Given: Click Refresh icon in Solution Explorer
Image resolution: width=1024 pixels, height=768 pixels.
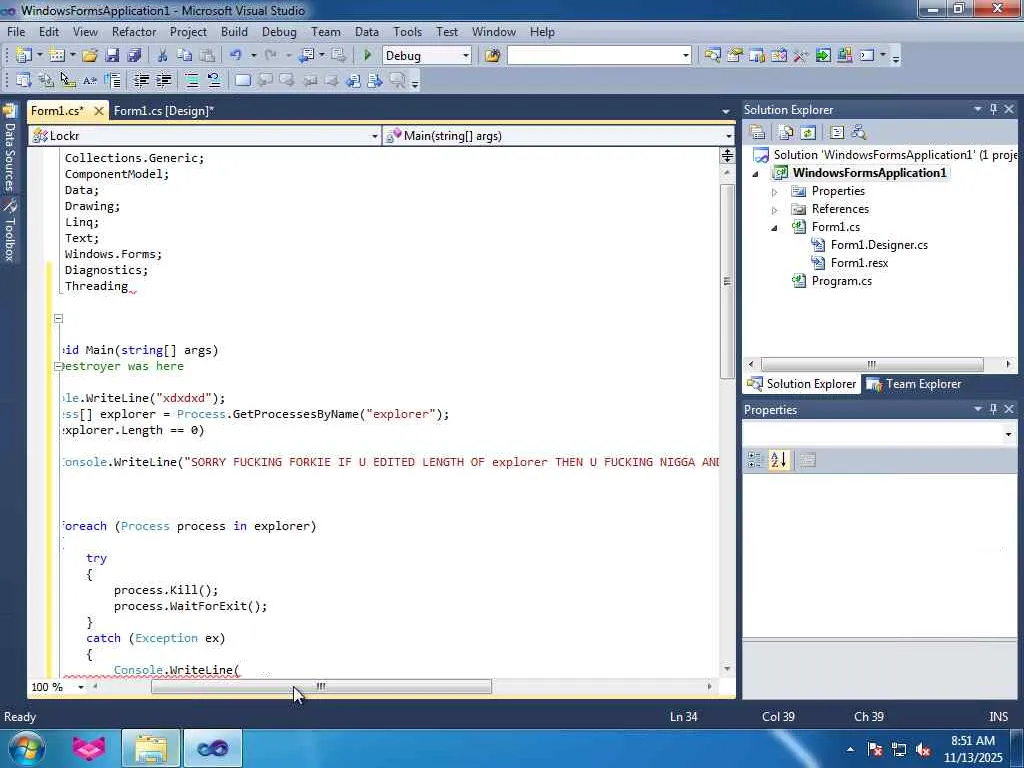Looking at the screenshot, I should coord(808,133).
